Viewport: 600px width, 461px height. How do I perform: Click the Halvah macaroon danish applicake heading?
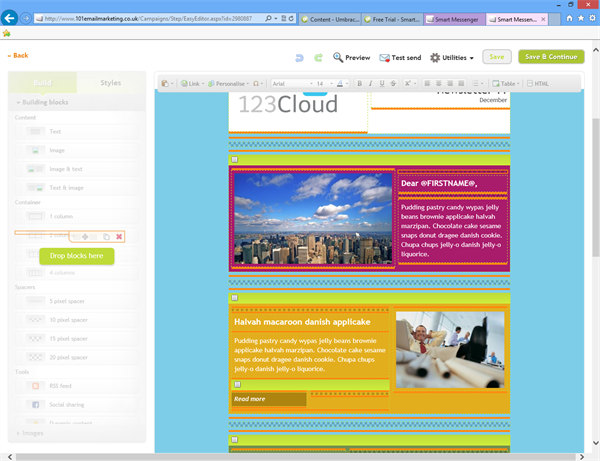pyautogui.click(x=302, y=322)
